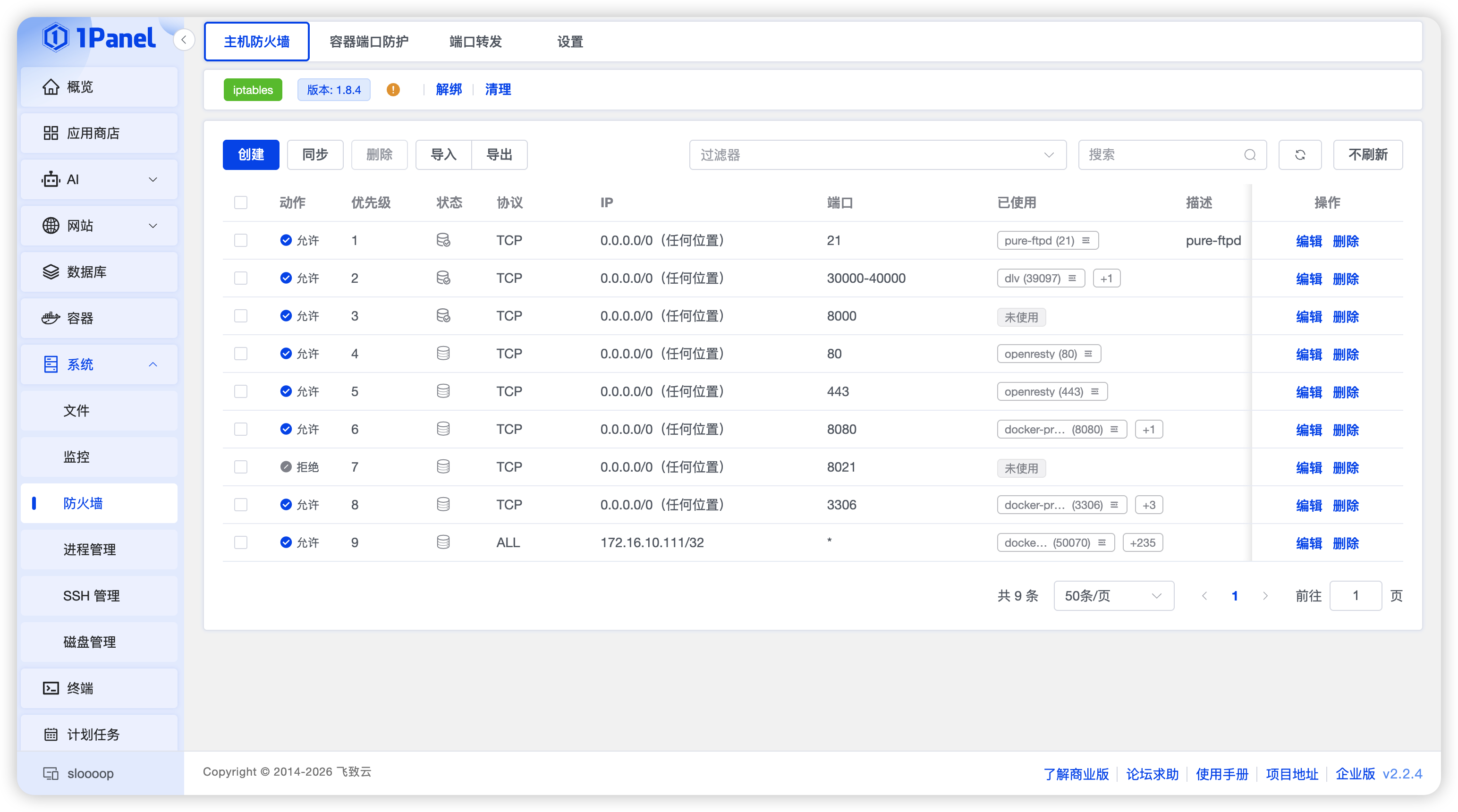Click the +235 used-ports tag
Viewport: 1458px width, 812px height.
(1142, 542)
